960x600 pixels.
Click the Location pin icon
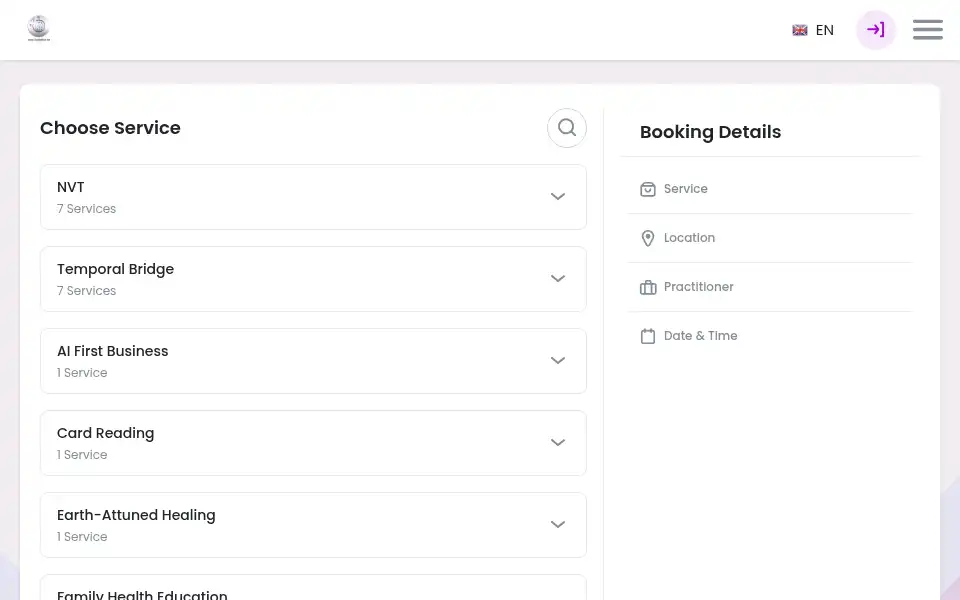coord(648,238)
